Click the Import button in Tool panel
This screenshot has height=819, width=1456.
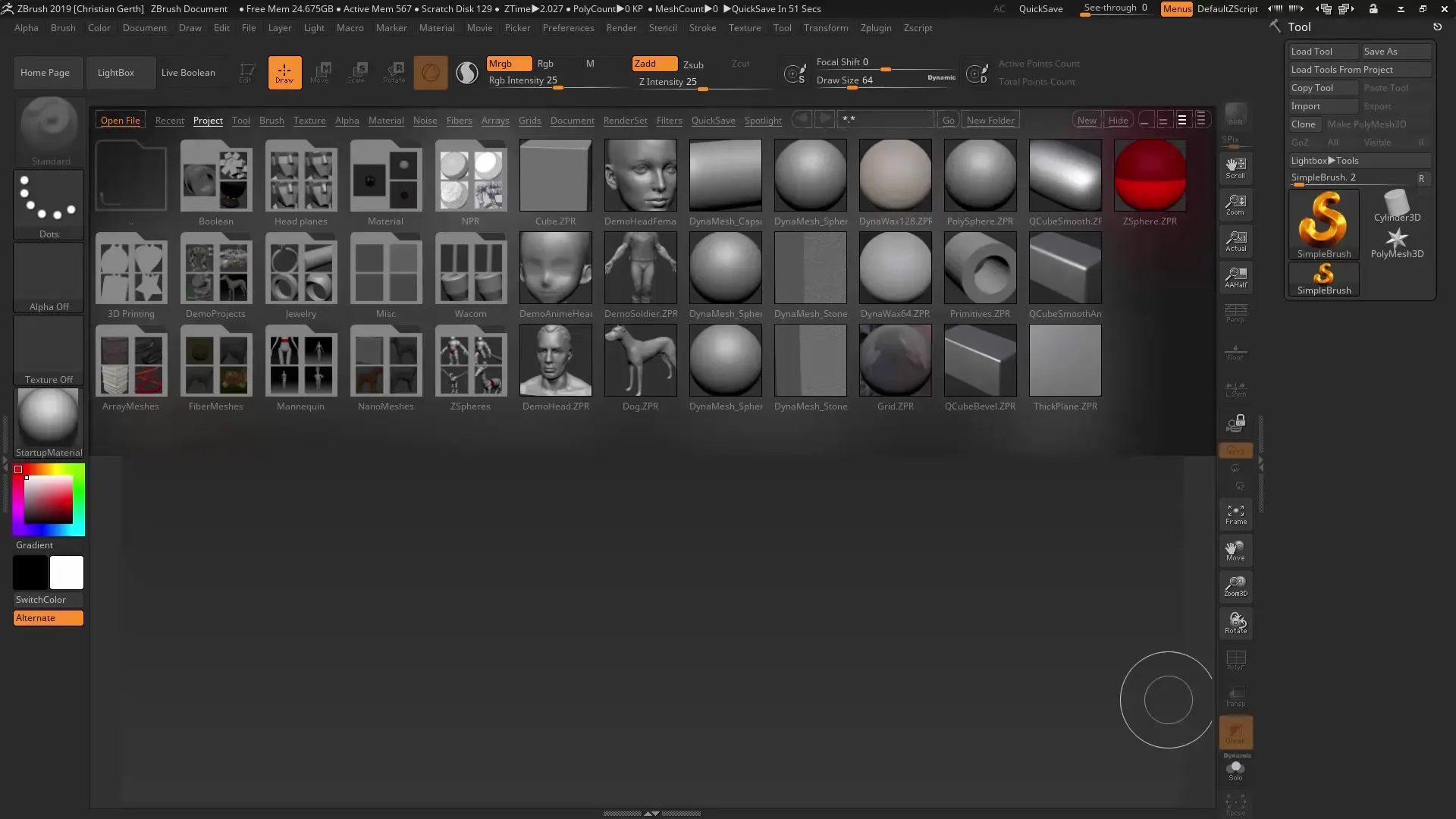point(1323,106)
